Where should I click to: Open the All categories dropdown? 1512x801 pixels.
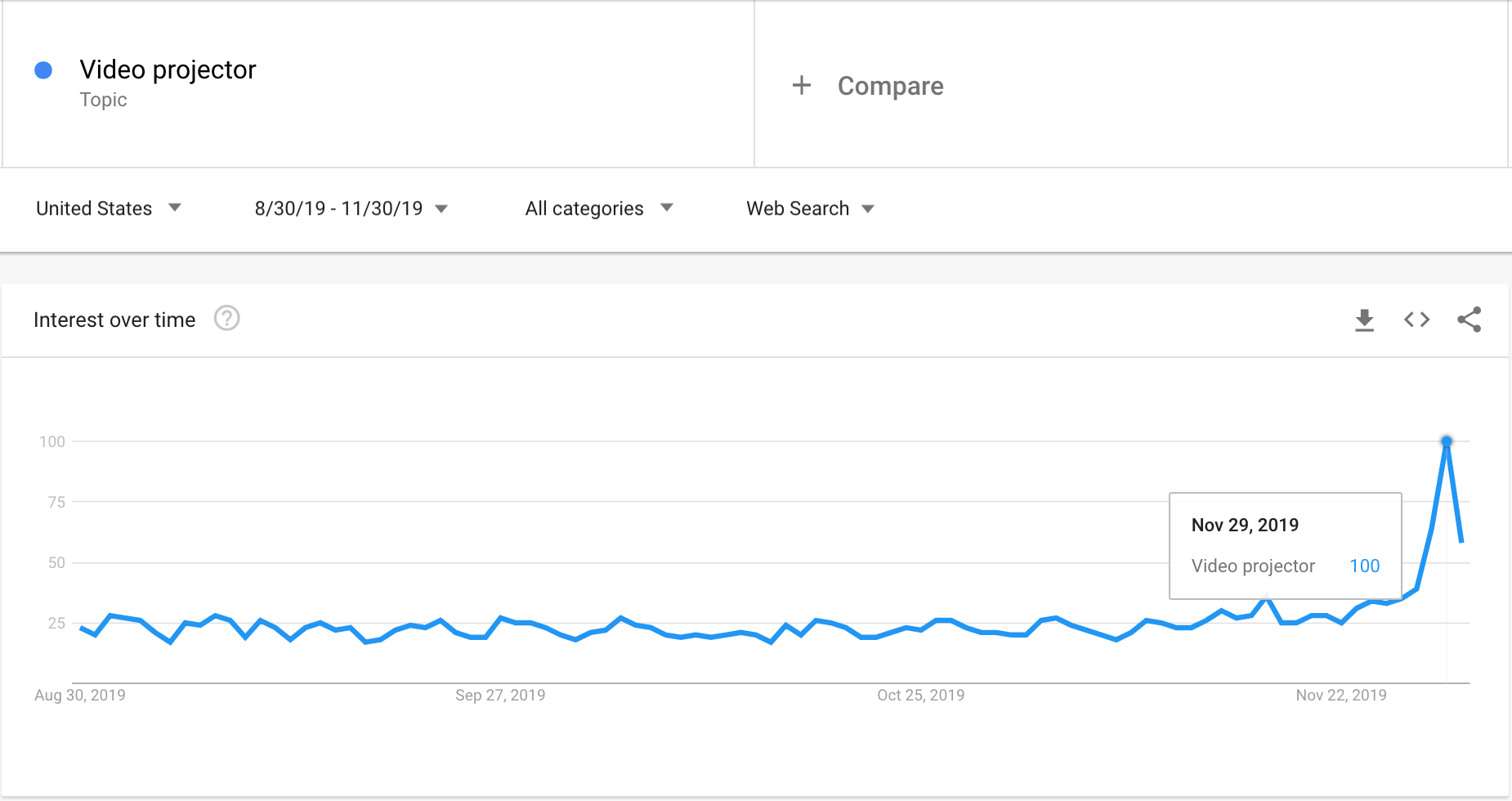click(598, 208)
